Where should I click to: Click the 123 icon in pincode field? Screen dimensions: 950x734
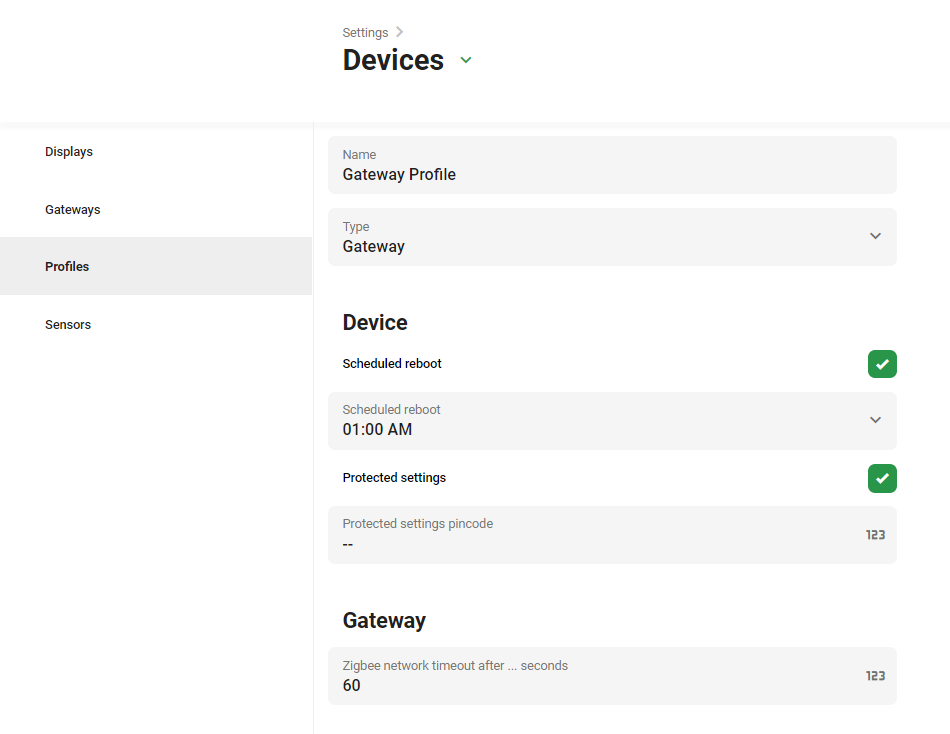click(875, 535)
